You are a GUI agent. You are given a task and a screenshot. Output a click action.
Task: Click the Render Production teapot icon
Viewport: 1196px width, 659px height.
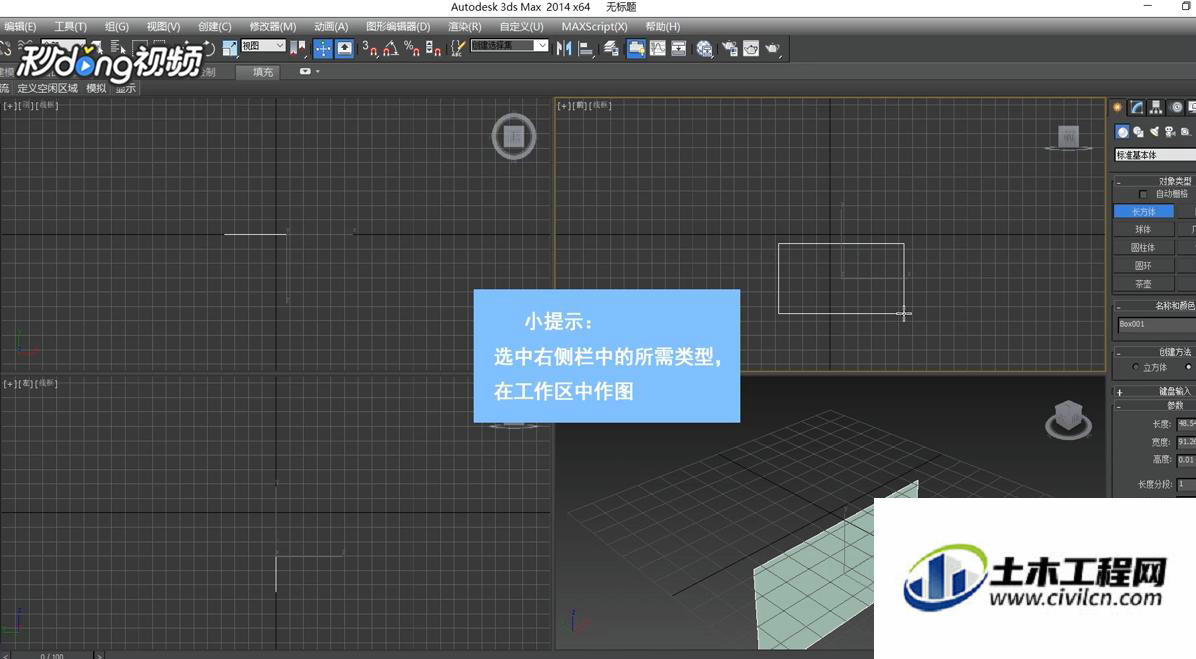point(773,49)
